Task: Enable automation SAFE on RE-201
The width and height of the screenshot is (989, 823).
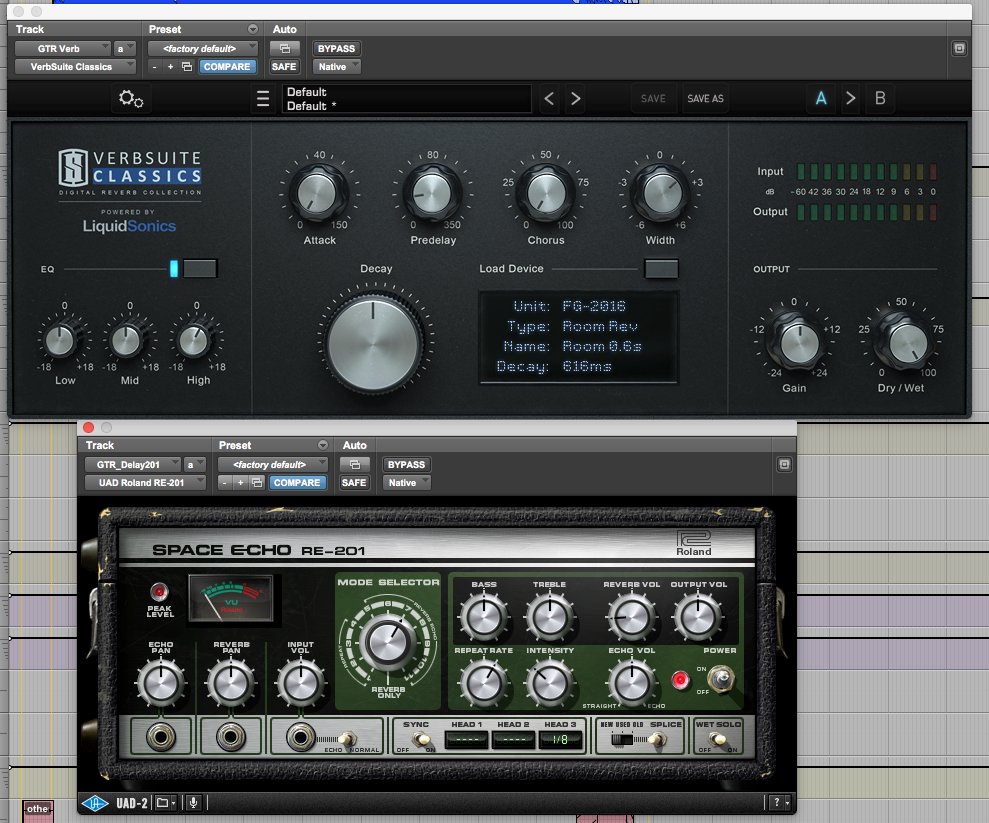Action: pos(354,482)
